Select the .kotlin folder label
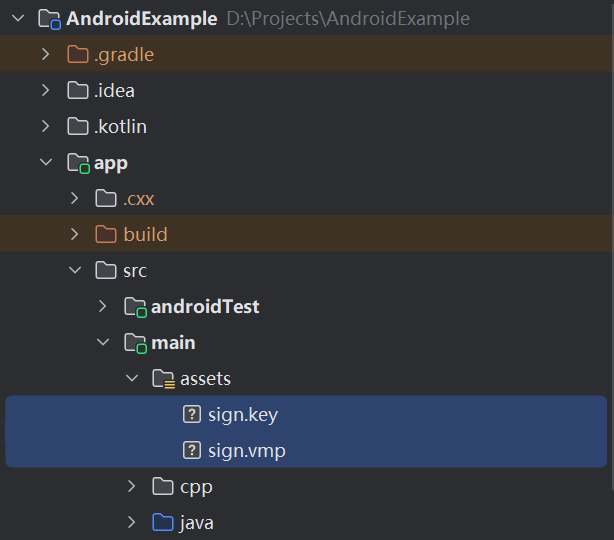 point(120,127)
